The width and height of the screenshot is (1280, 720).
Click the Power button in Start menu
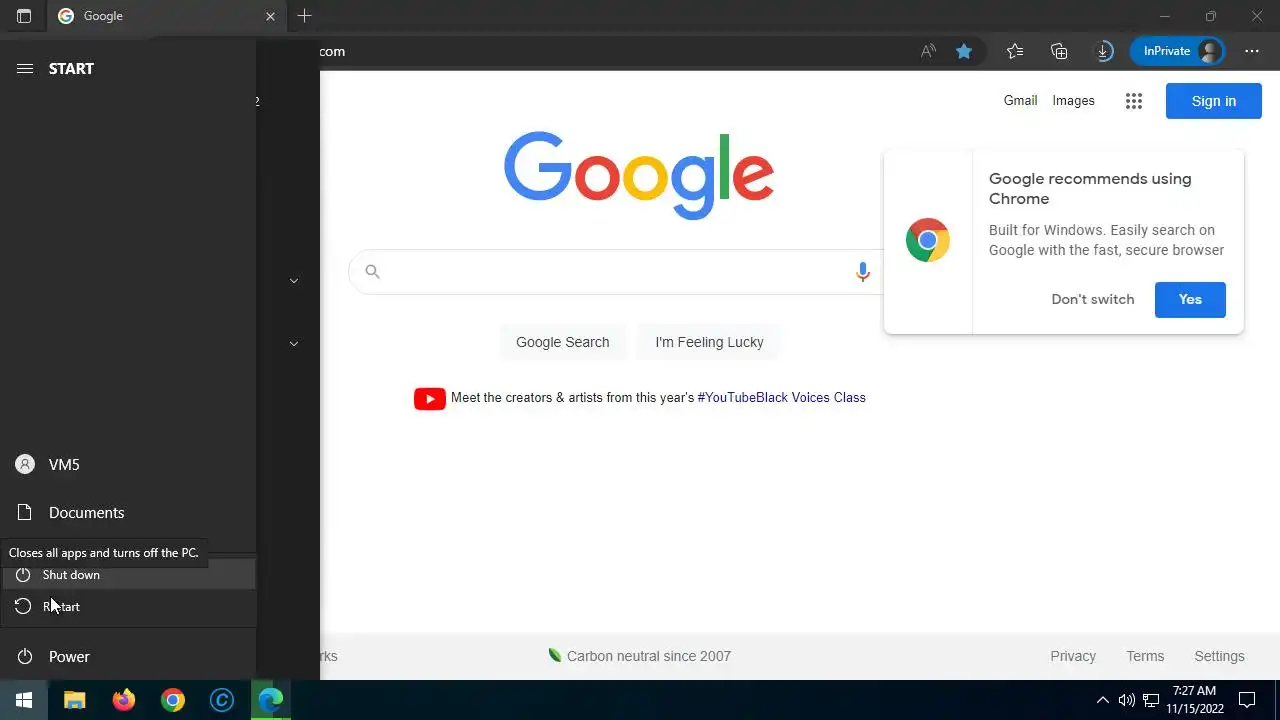[128, 656]
